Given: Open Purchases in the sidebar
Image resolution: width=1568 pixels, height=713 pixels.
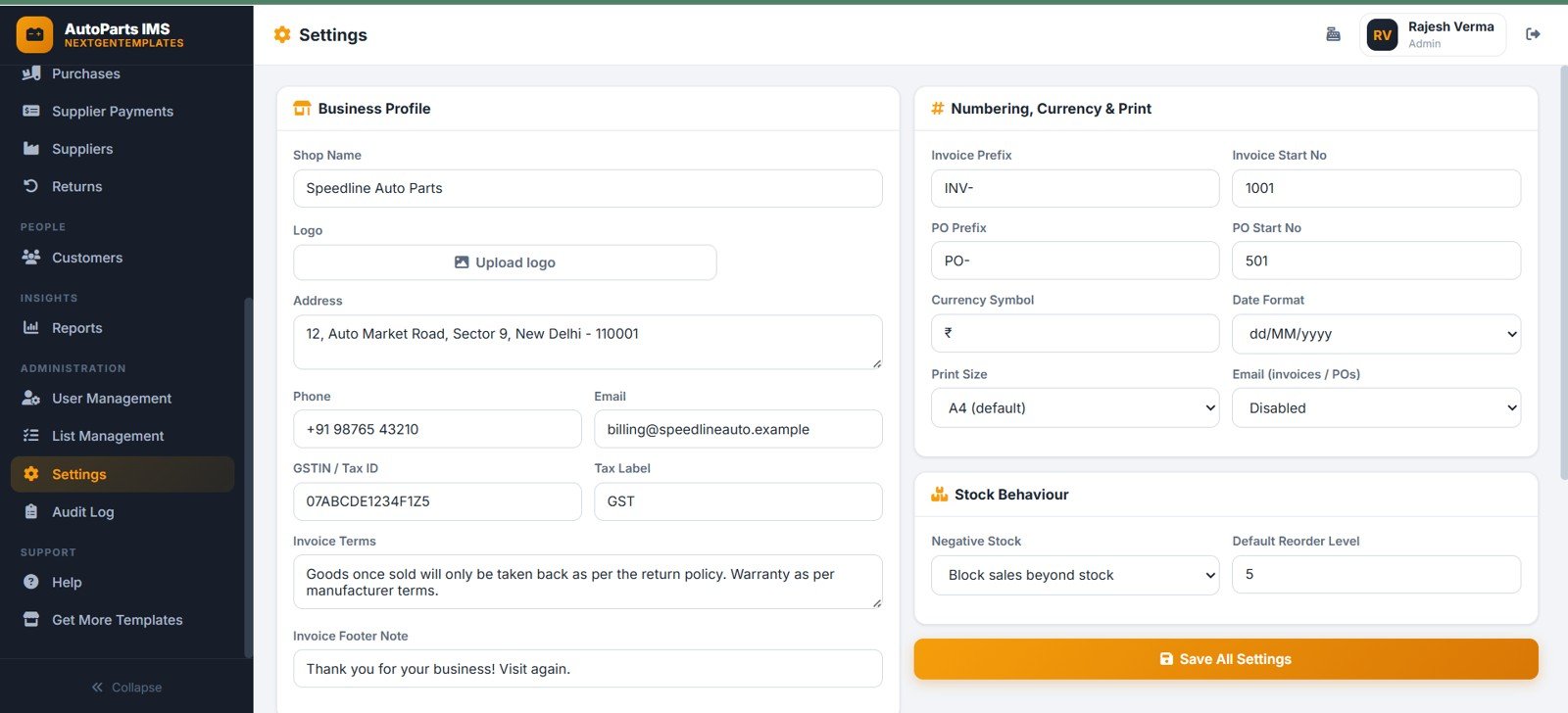Looking at the screenshot, I should 122,73.
